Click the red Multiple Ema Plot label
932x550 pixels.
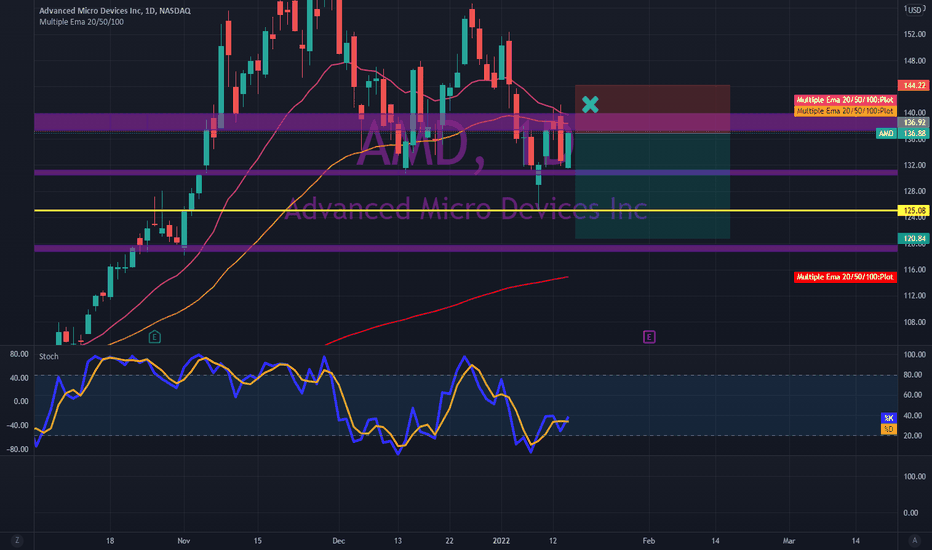click(x=845, y=277)
